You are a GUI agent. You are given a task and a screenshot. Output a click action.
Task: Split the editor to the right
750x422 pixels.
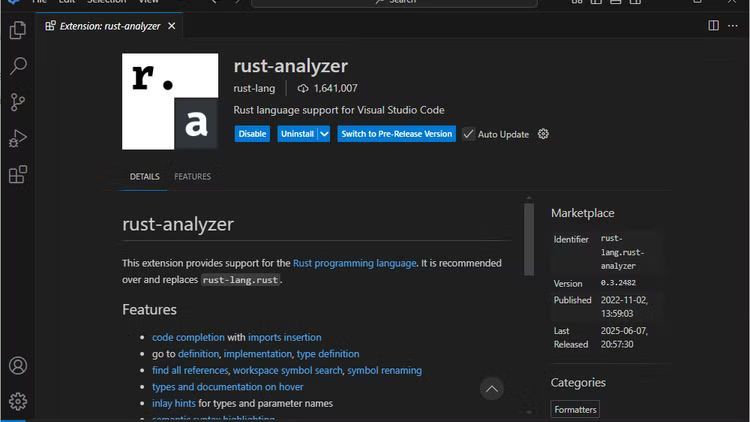pyautogui.click(x=713, y=26)
